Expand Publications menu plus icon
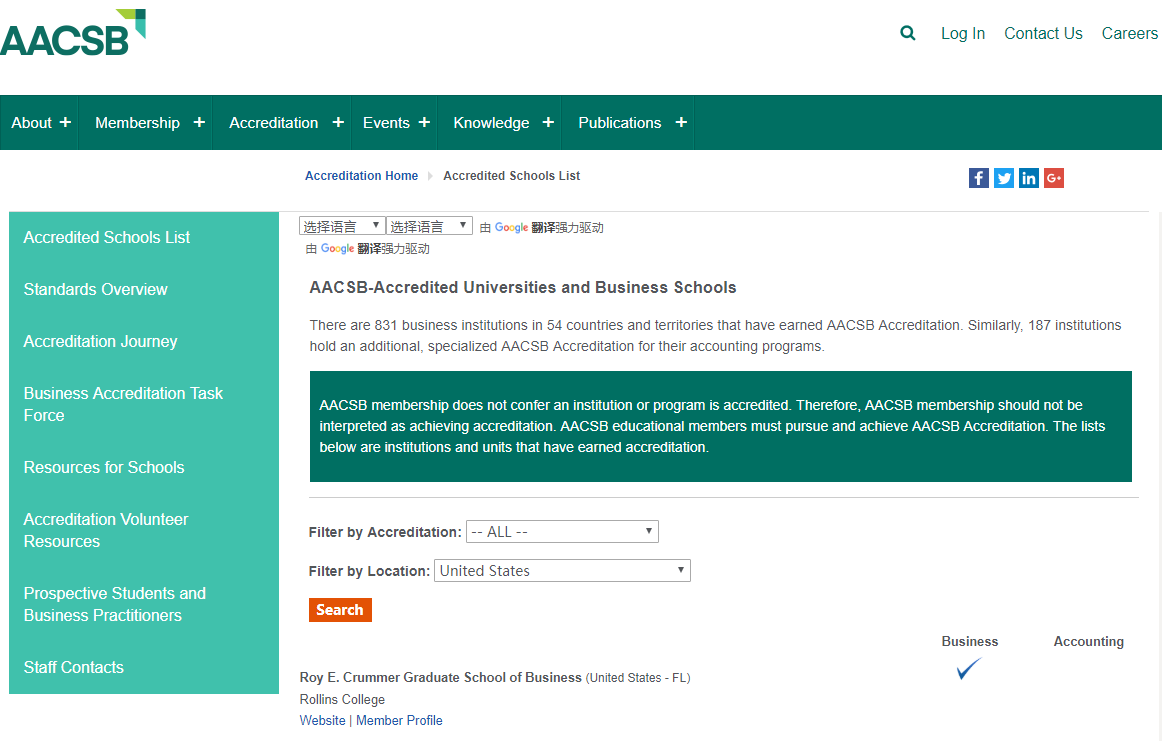This screenshot has width=1162, height=741. point(681,122)
